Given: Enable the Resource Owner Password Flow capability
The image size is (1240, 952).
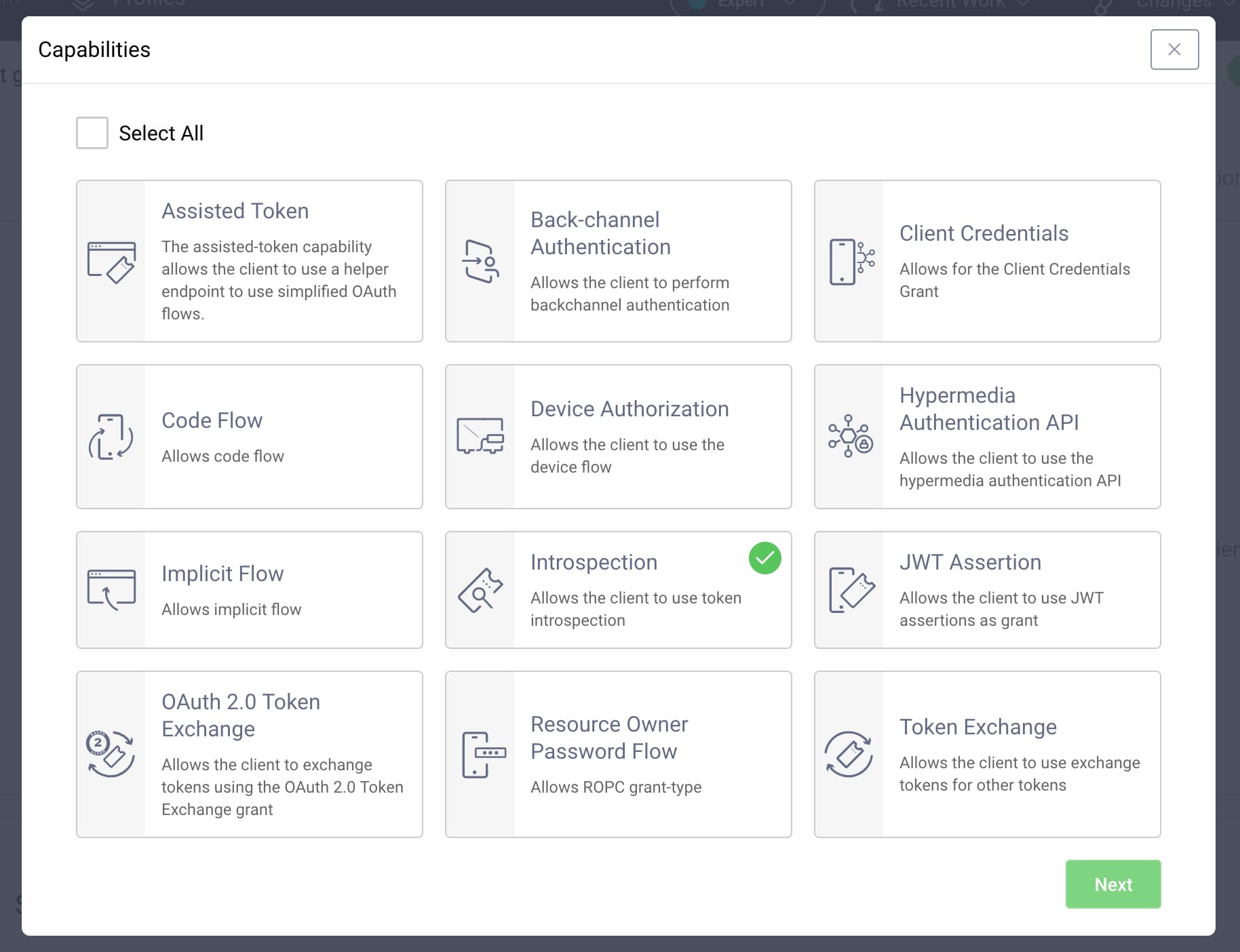Looking at the screenshot, I should (x=618, y=754).
